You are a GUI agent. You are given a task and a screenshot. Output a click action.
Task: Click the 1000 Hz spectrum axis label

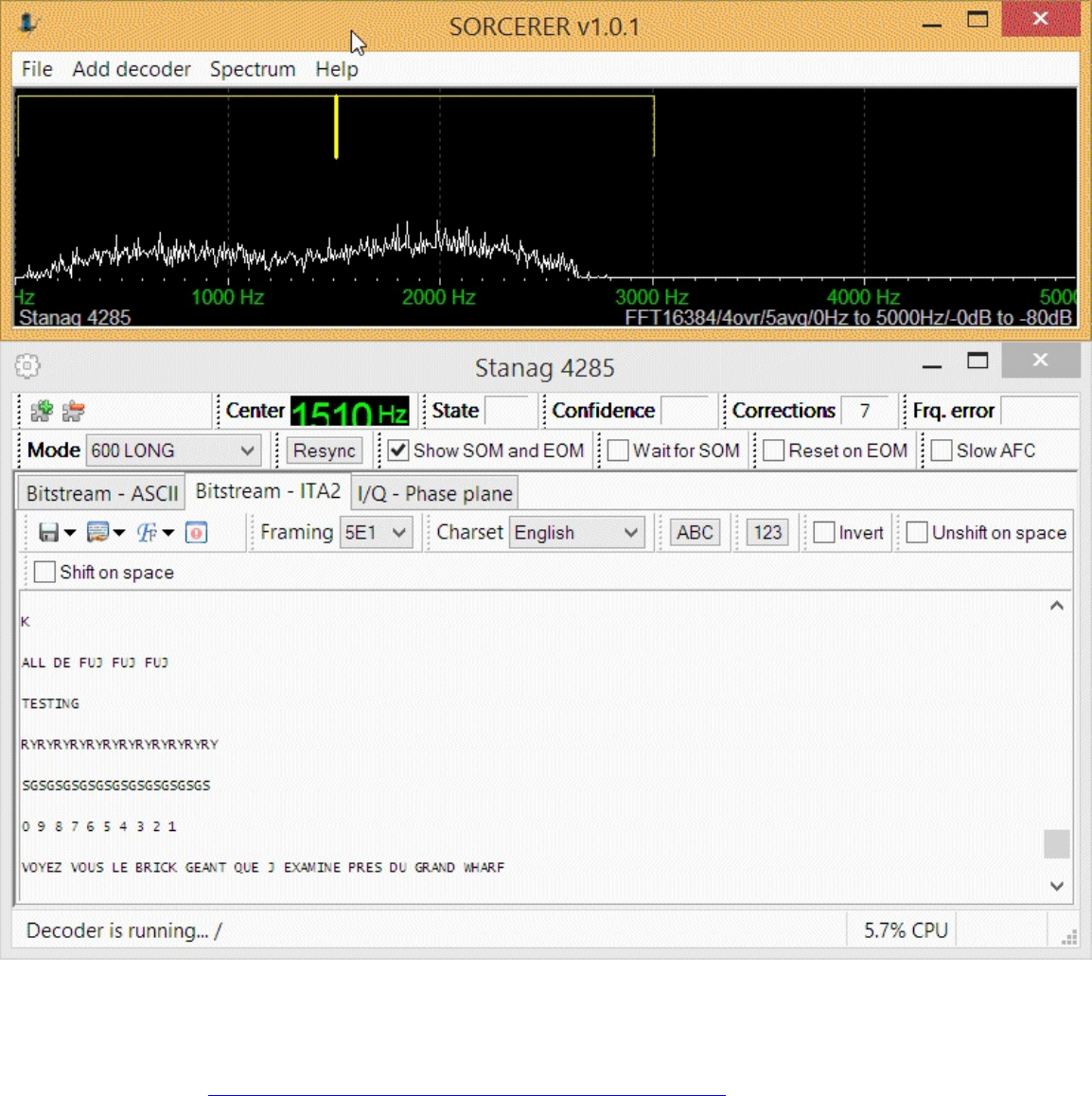point(228,297)
